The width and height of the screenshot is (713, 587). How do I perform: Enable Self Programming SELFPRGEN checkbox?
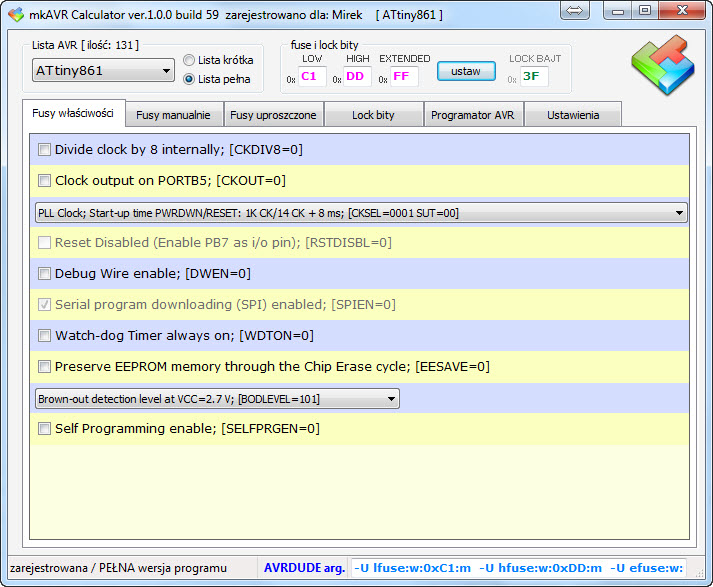click(44, 428)
